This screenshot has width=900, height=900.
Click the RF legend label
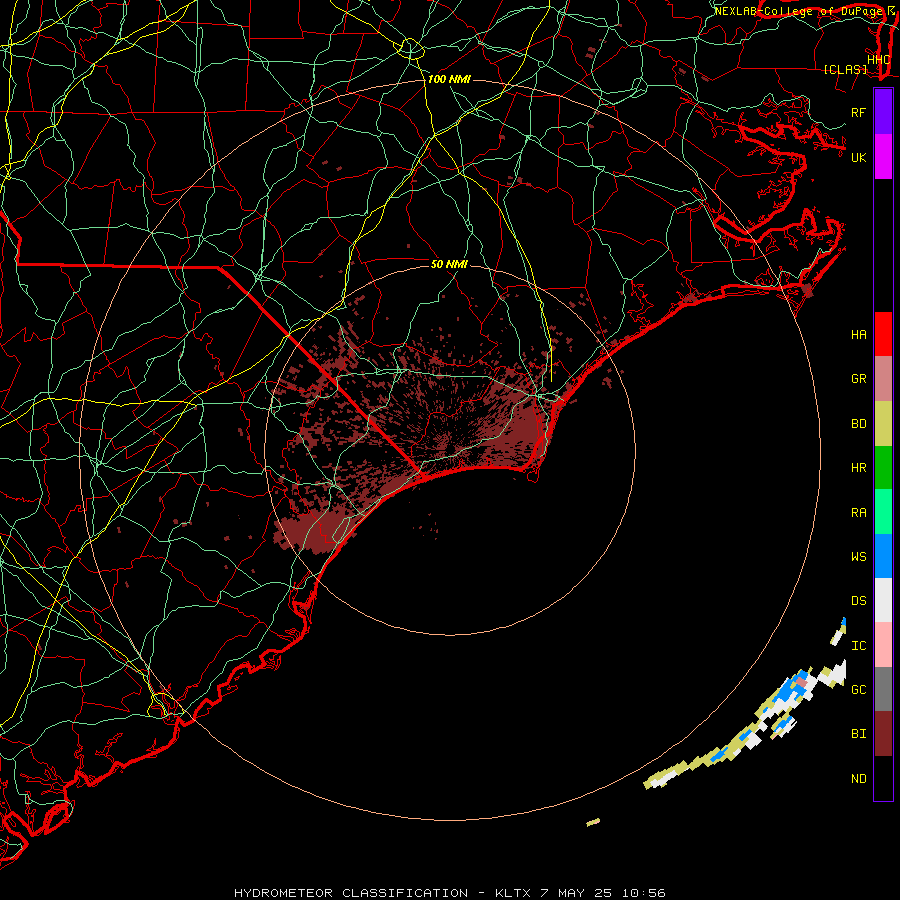click(x=858, y=112)
